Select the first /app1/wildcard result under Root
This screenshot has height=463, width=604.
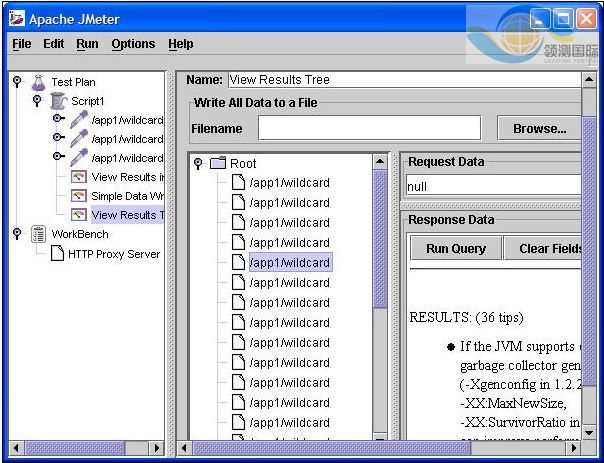pyautogui.click(x=289, y=183)
